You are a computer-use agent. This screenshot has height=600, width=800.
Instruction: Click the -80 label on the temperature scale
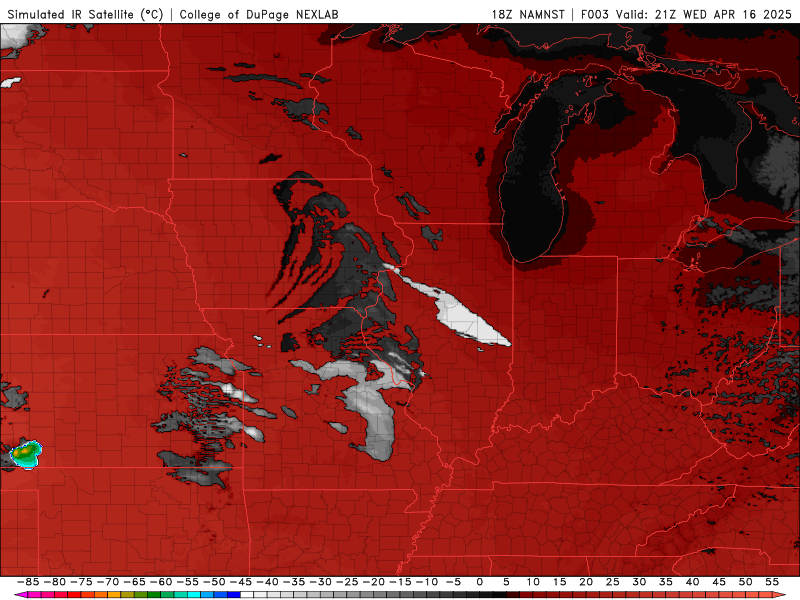click(55, 582)
